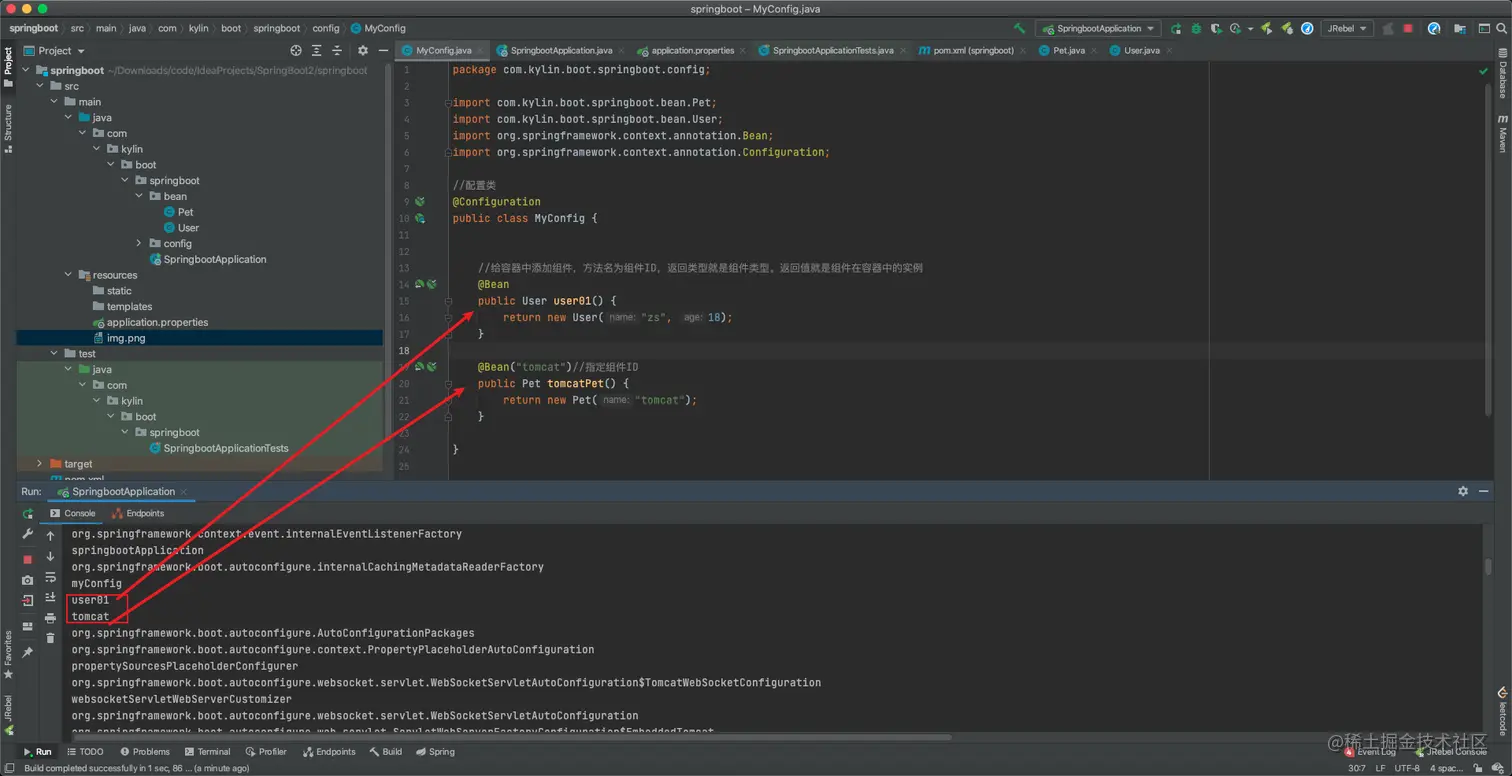Open the Spring tool window button
Screen dimensions: 1512x776
click(x=435, y=752)
